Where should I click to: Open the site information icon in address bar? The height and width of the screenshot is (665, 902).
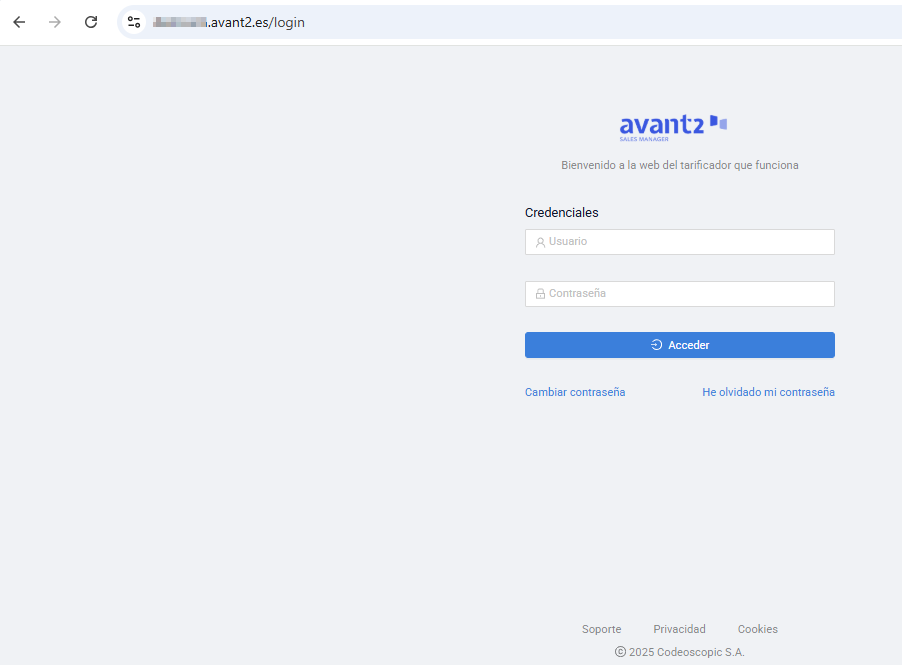134,22
